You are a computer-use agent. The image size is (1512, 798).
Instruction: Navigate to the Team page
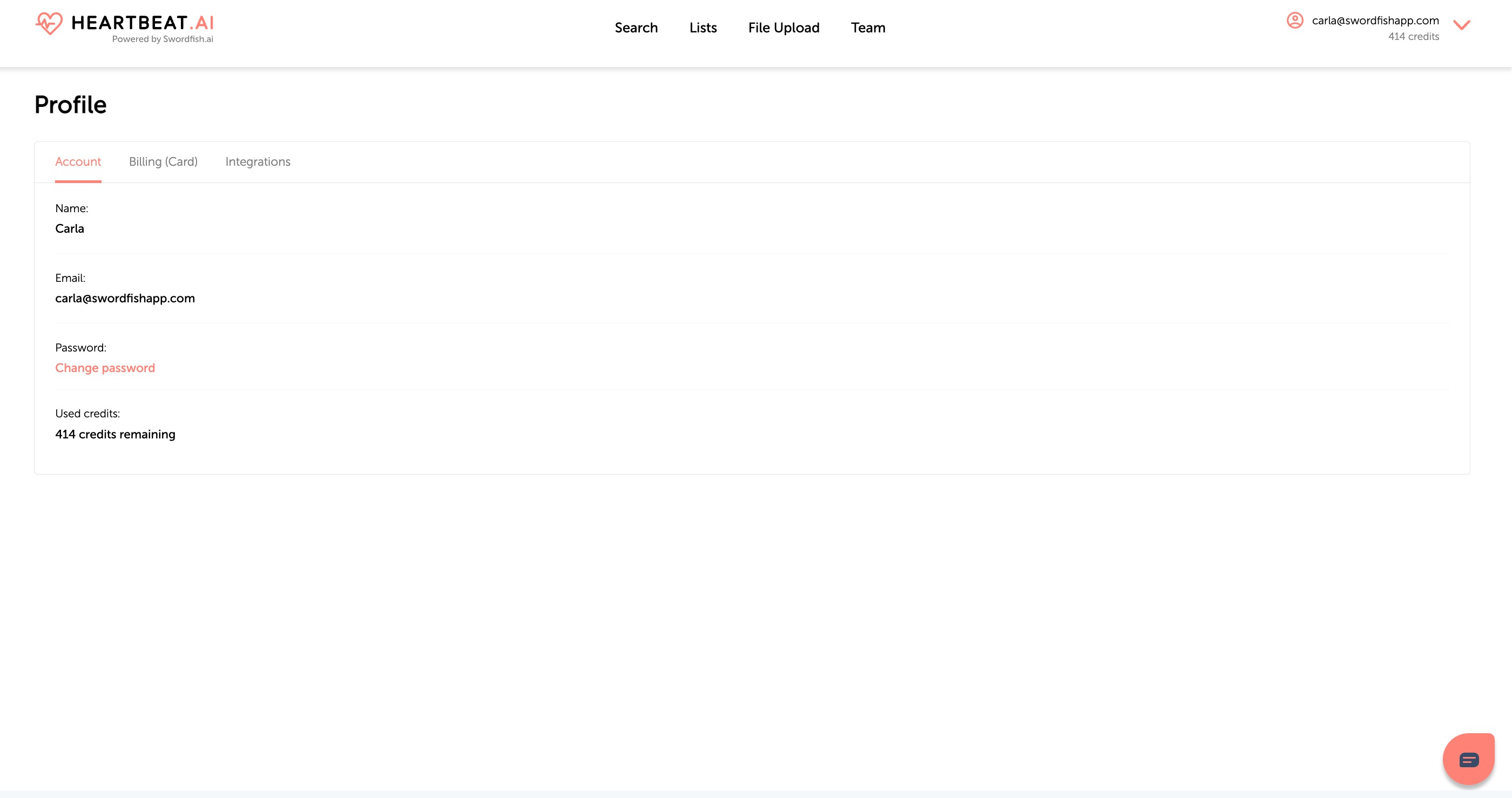coord(868,28)
